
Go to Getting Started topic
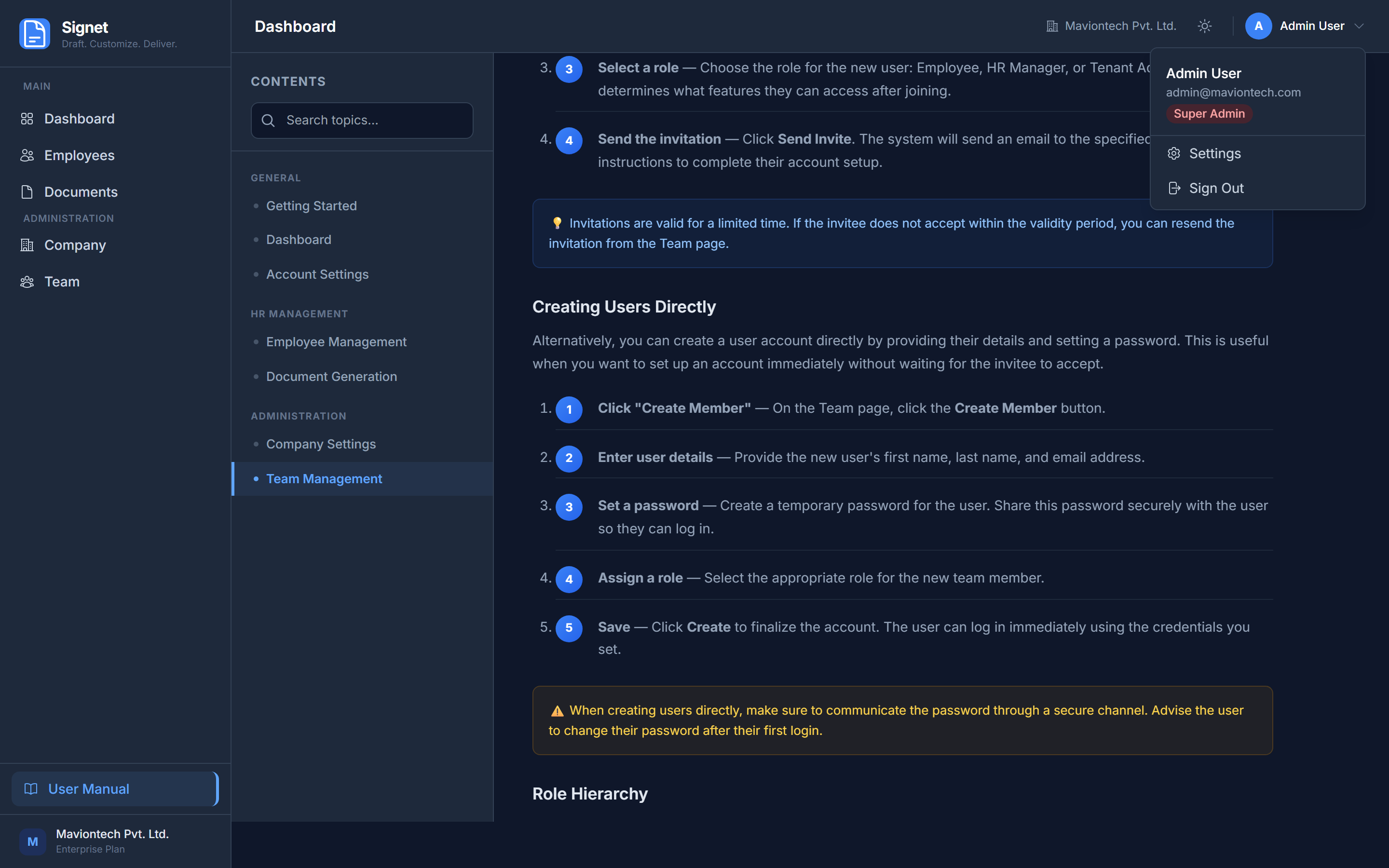(311, 206)
